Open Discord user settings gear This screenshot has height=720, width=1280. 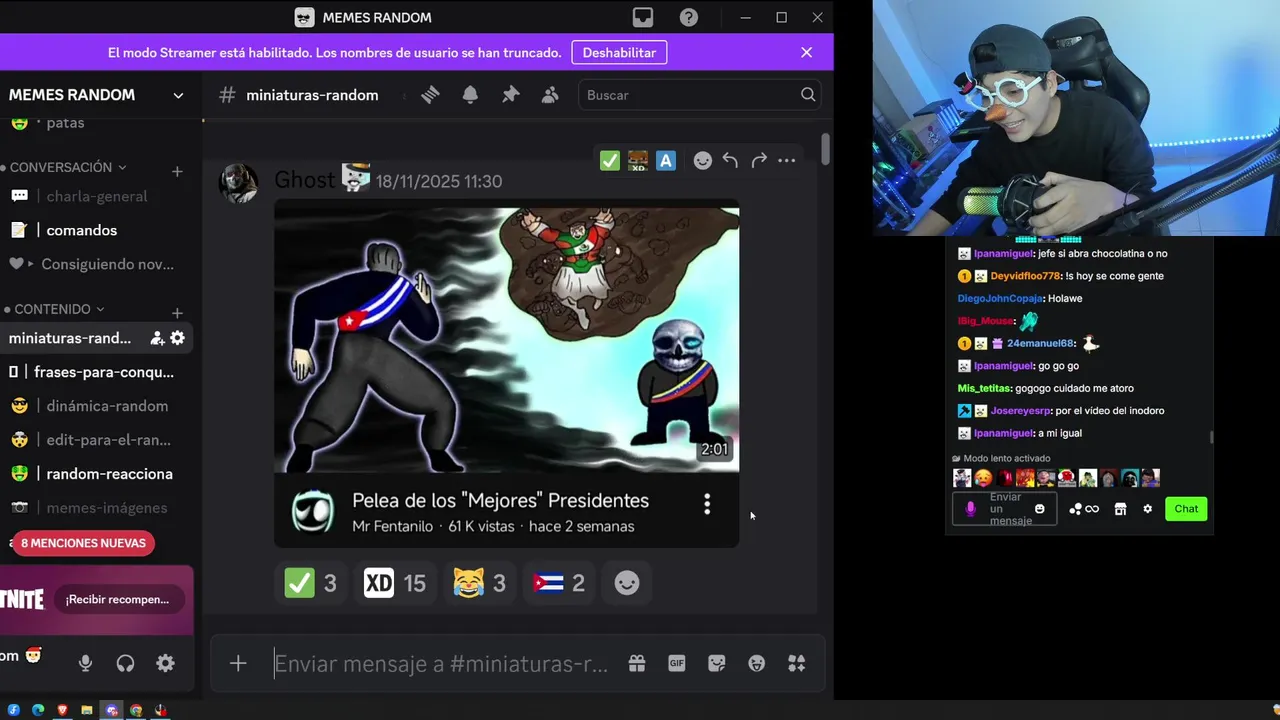point(166,663)
